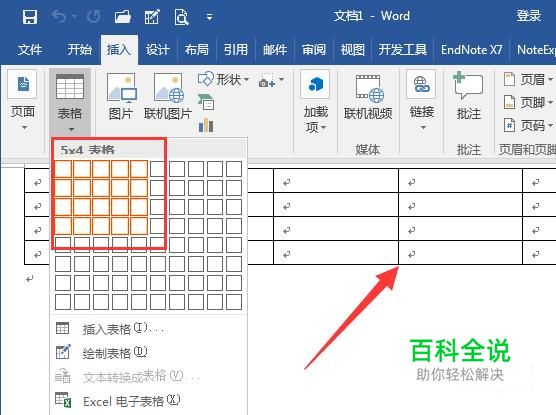
Task: Switch to the 设计 tab
Action: tap(157, 50)
